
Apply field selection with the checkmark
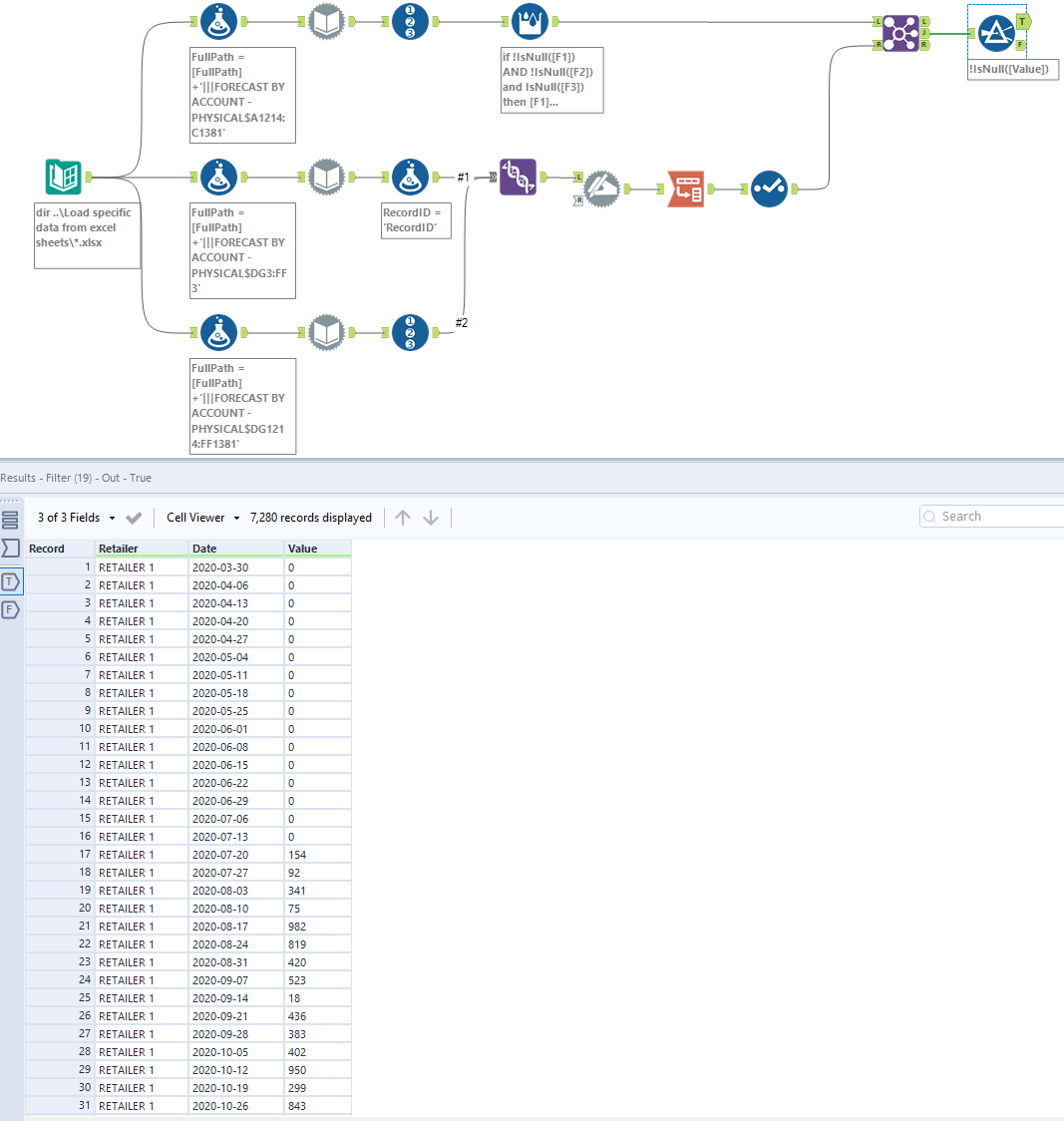pyautogui.click(x=133, y=518)
